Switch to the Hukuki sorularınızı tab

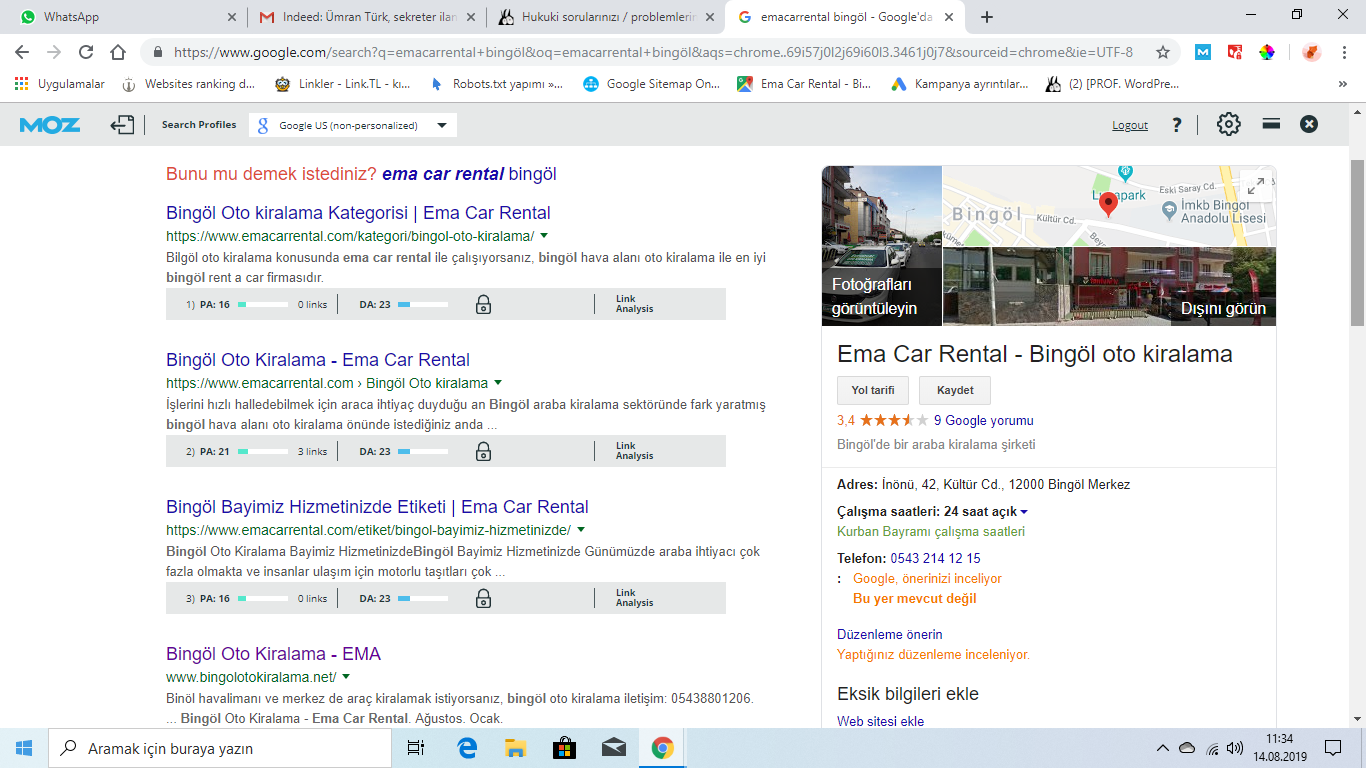coord(608,17)
